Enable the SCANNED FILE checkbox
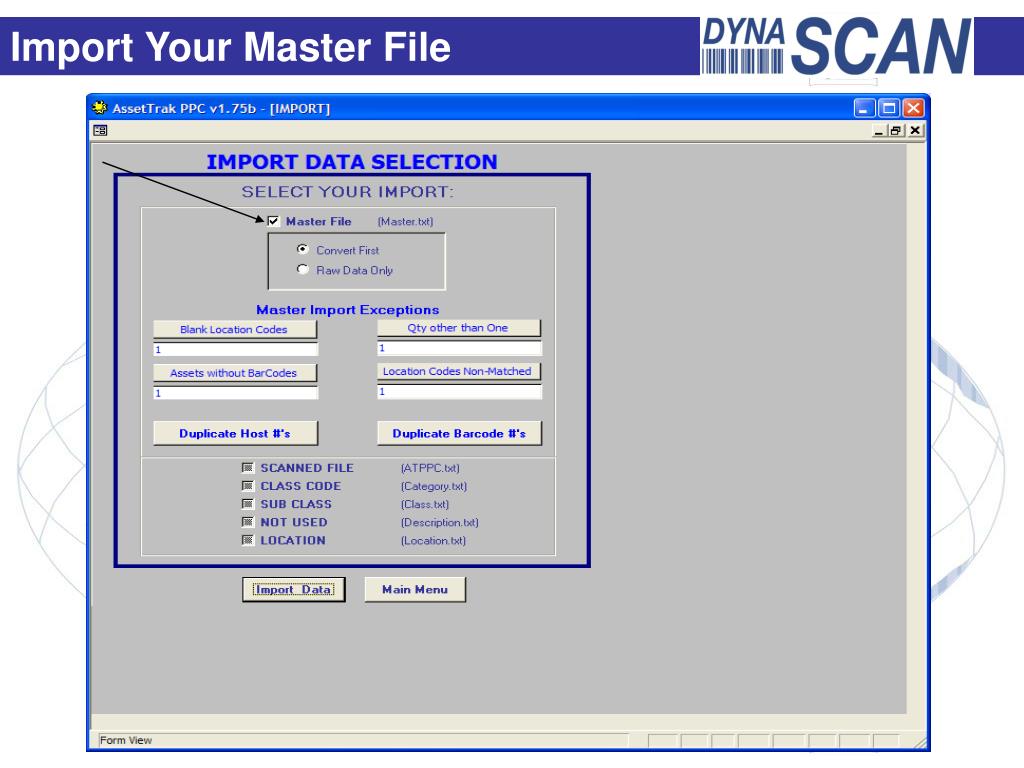 click(248, 468)
